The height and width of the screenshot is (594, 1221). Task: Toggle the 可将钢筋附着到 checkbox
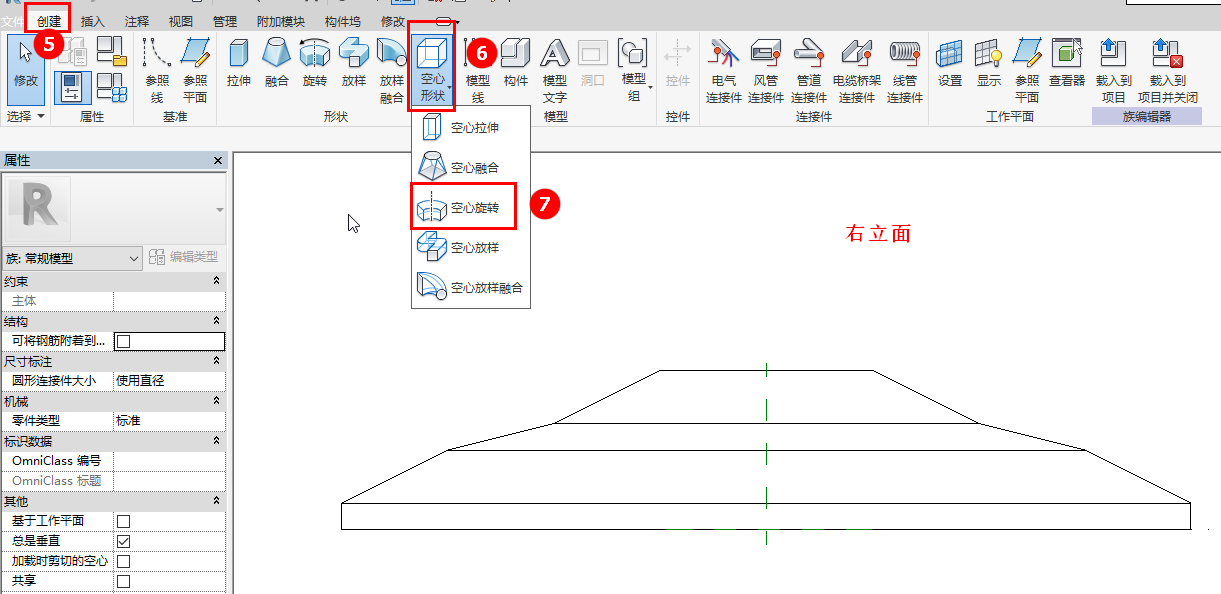click(123, 341)
